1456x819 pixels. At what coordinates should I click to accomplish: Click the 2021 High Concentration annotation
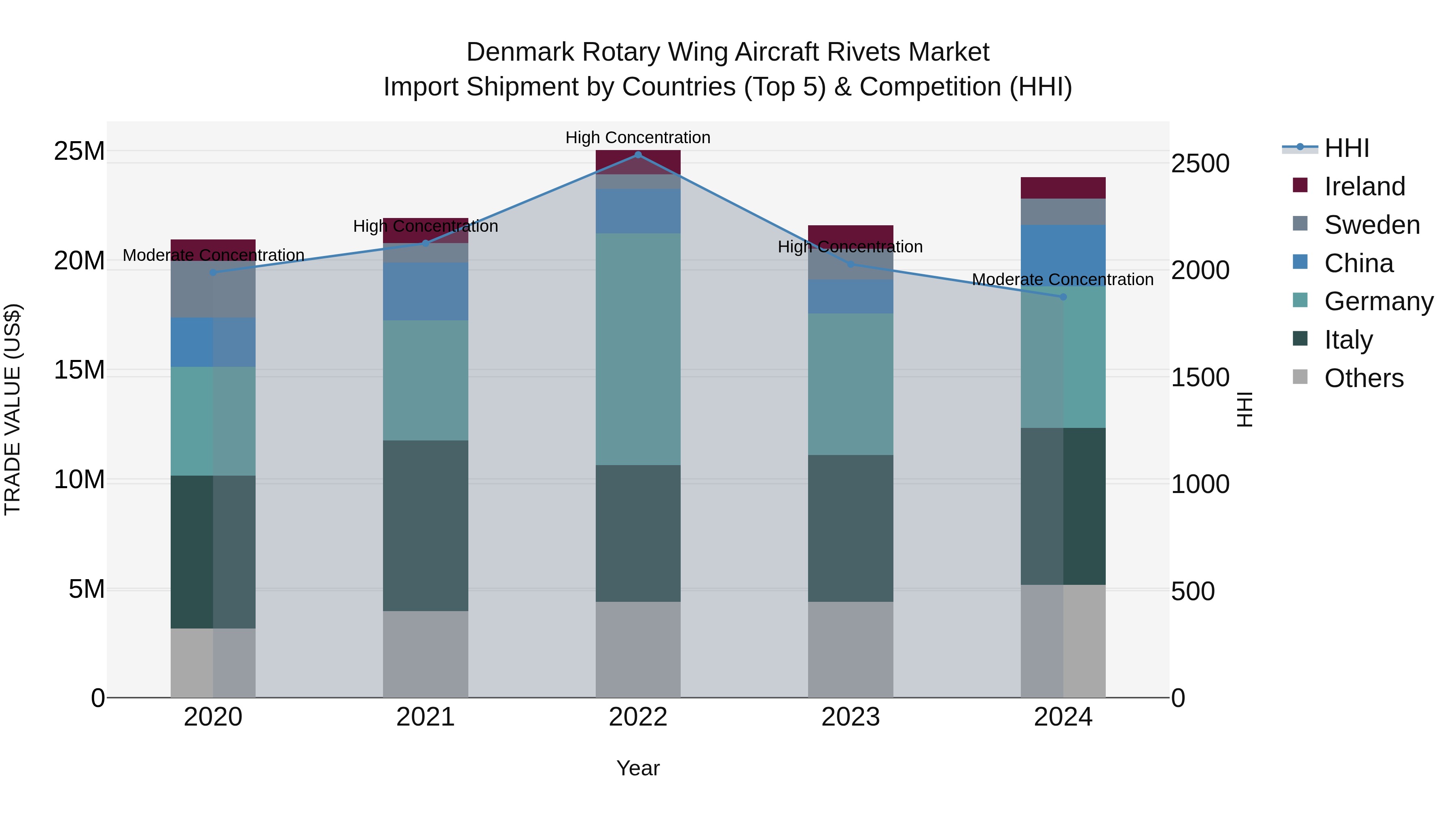pos(425,226)
